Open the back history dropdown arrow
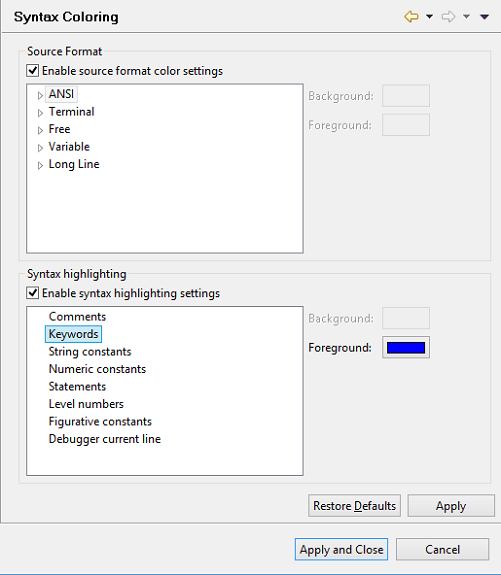The width and height of the screenshot is (501, 575). click(x=429, y=17)
